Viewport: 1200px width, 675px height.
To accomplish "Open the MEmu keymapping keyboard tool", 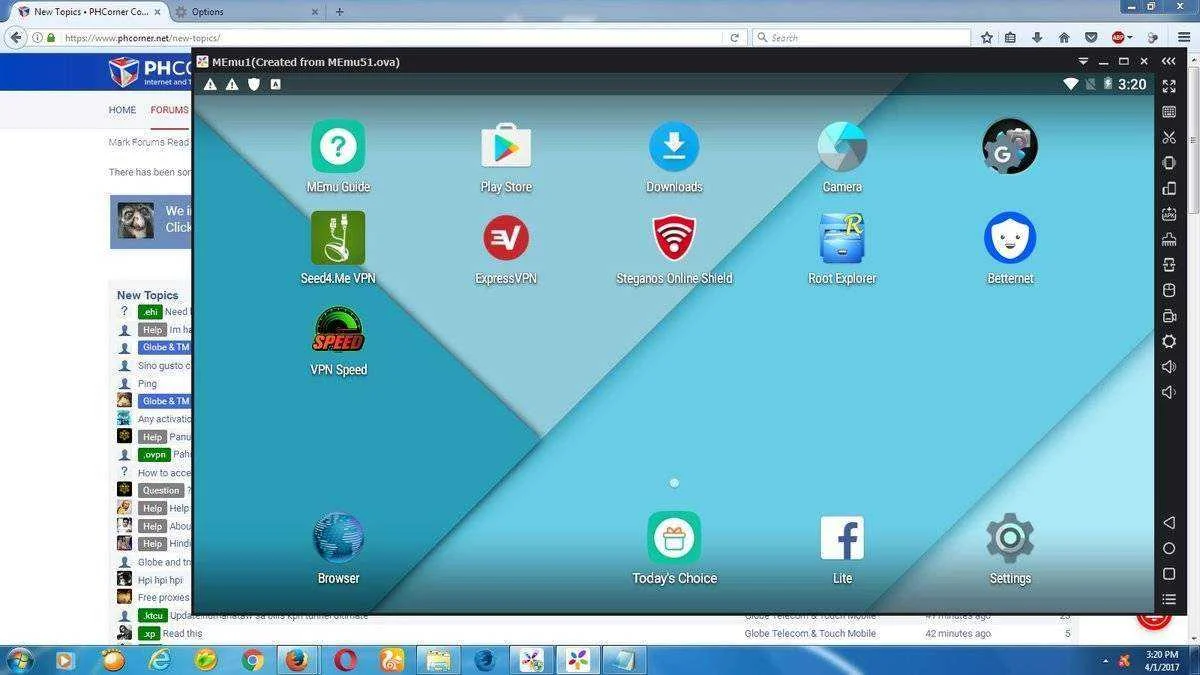I will coord(1169,112).
